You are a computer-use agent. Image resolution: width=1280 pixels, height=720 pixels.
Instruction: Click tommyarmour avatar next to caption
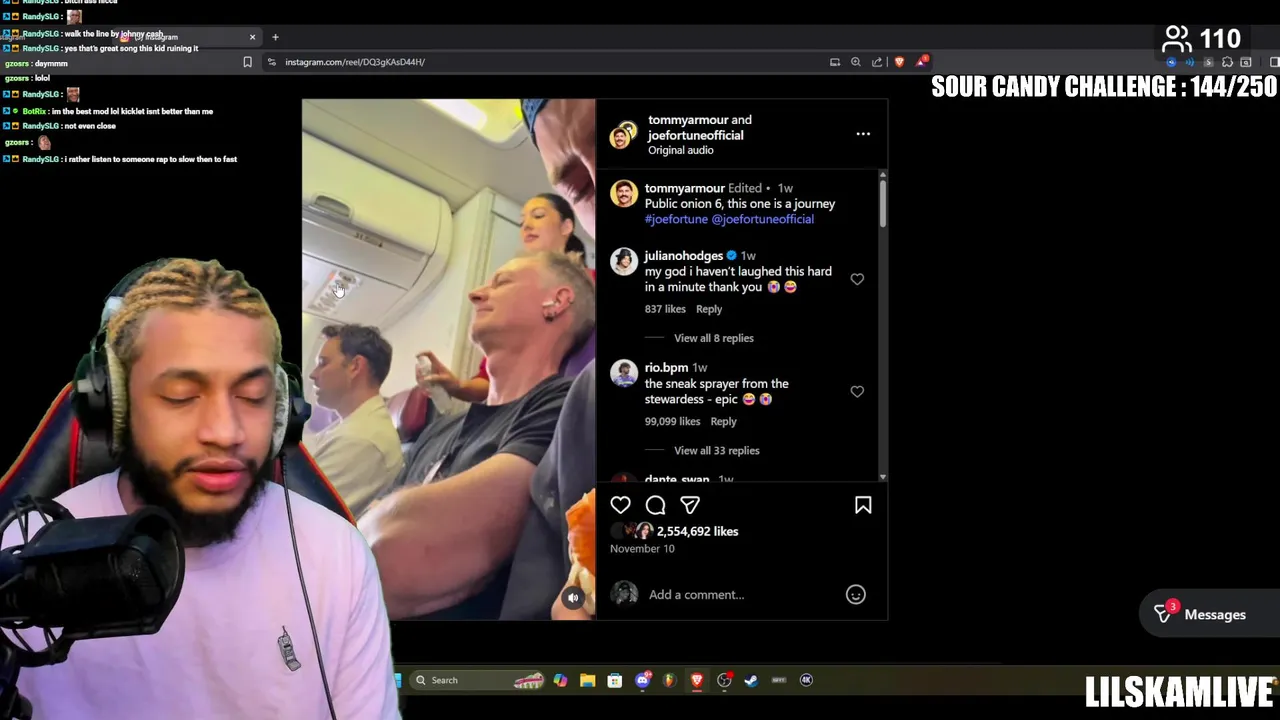click(624, 193)
